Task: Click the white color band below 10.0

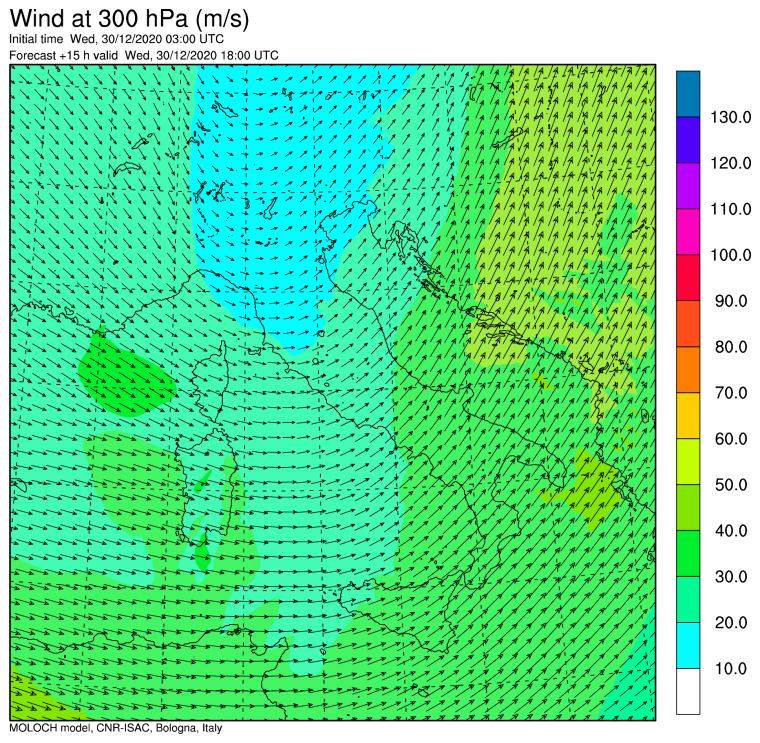Action: pyautogui.click(x=688, y=691)
